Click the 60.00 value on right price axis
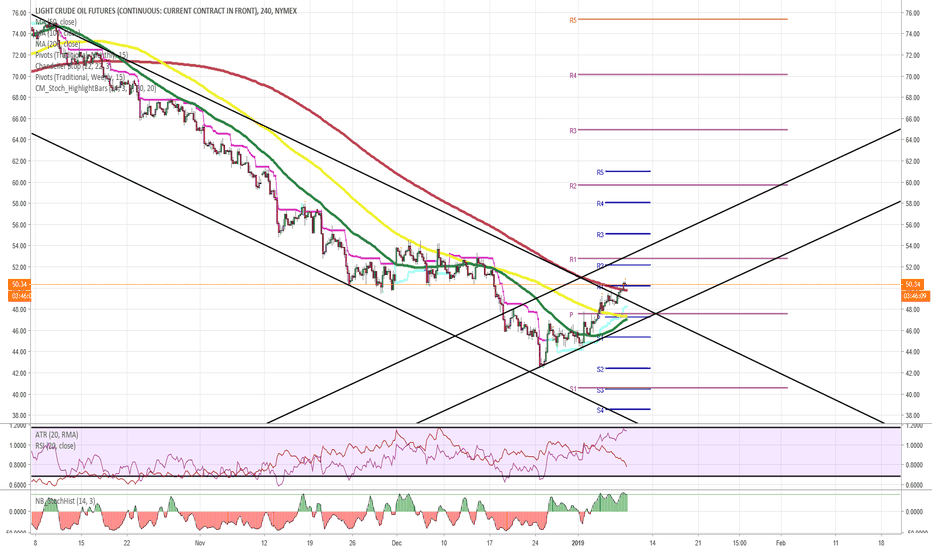932x550 pixels. point(912,183)
